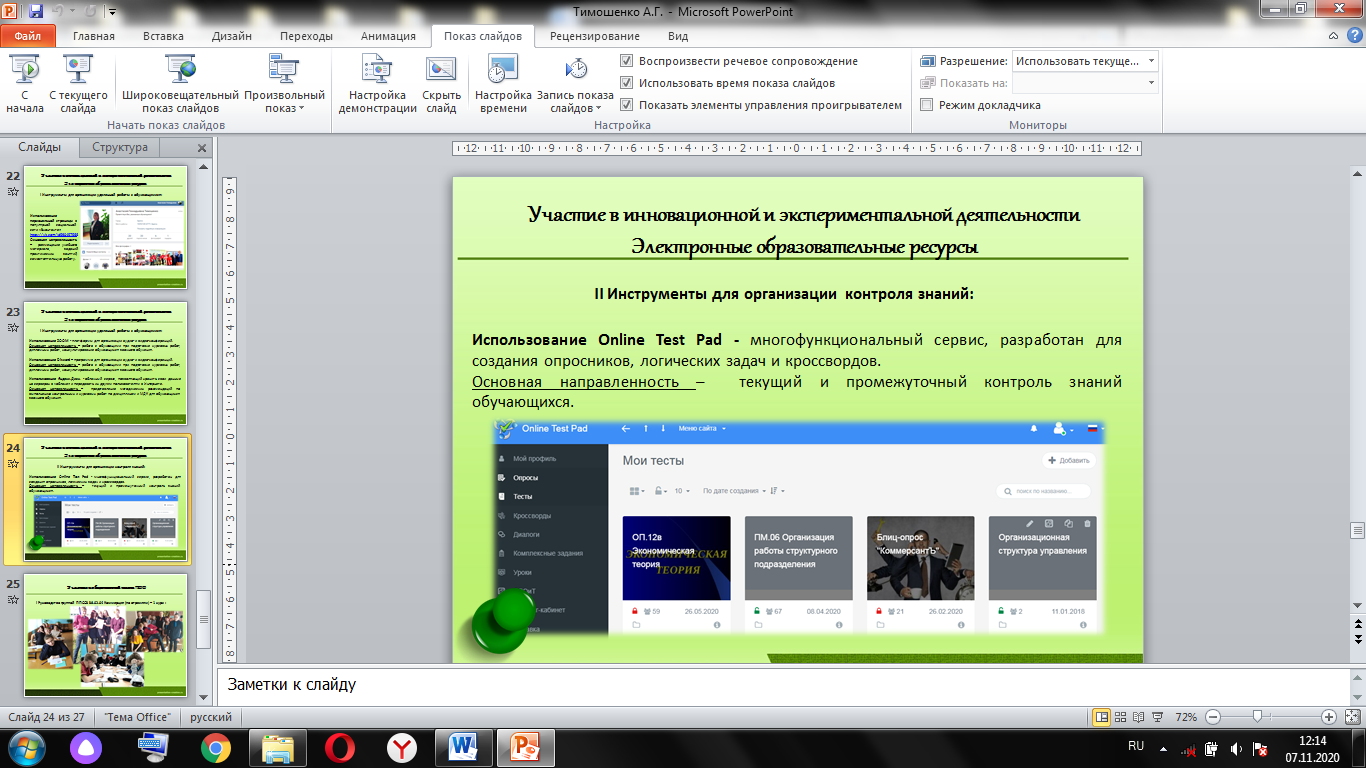Viewport: 1366px width, 768px height.
Task: Toggle show media controls checkbox
Action: [626, 105]
